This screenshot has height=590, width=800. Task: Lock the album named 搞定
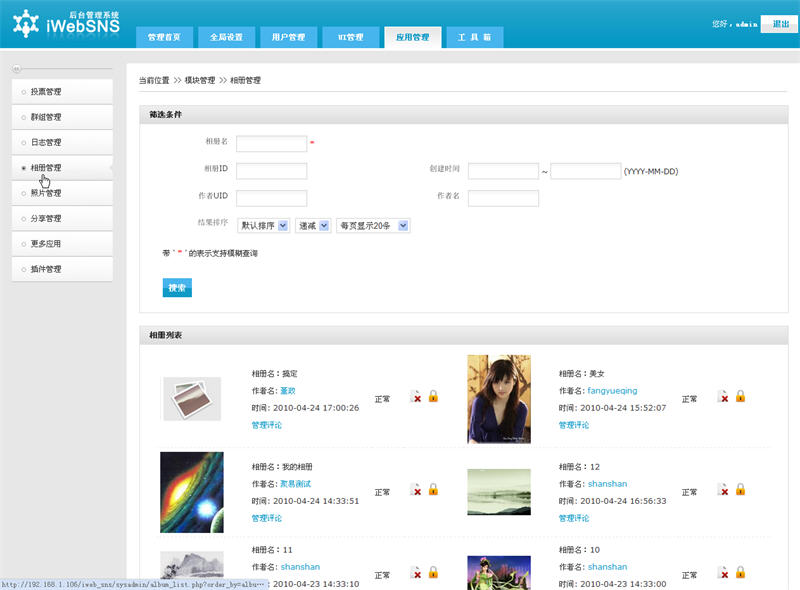(x=433, y=396)
